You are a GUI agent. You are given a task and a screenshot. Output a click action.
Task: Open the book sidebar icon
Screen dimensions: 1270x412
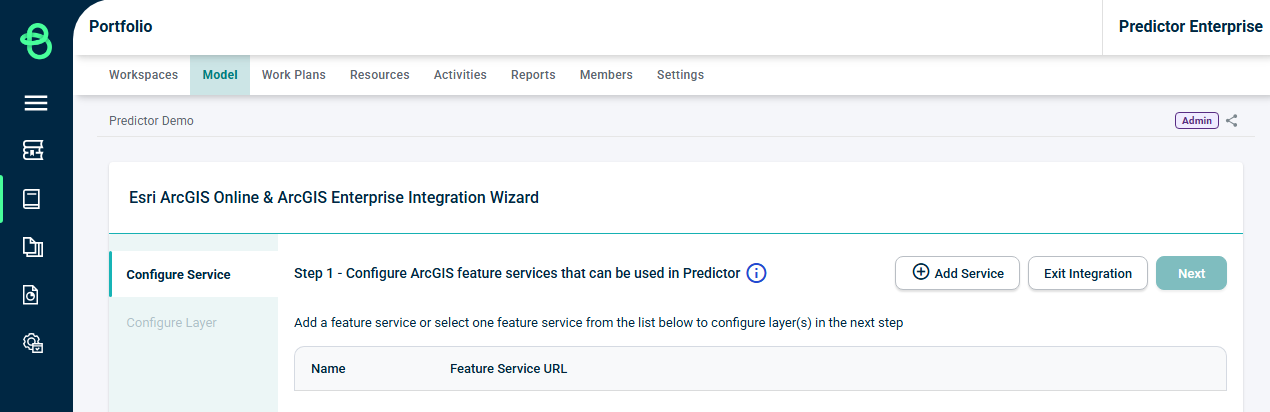32,199
